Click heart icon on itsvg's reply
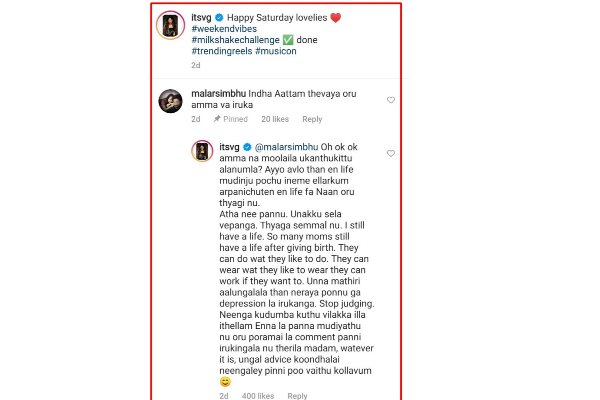The image size is (600, 400). tap(390, 153)
